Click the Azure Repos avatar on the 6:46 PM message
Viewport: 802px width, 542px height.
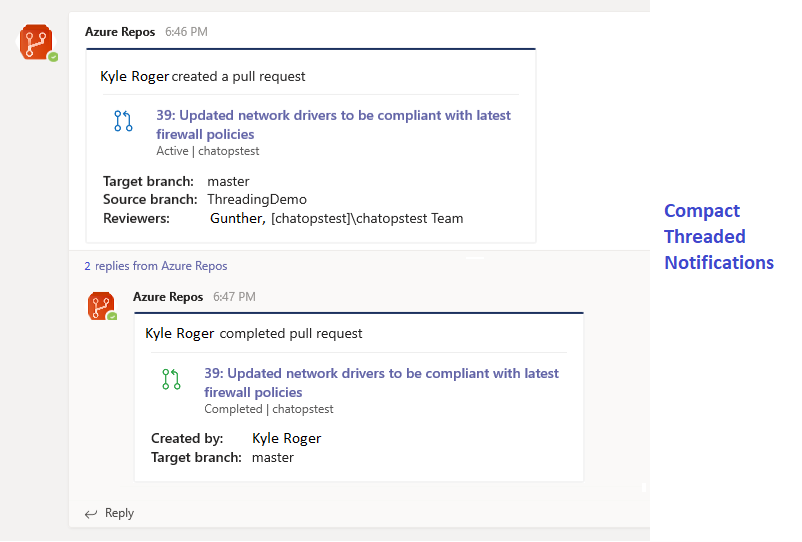tap(36, 42)
